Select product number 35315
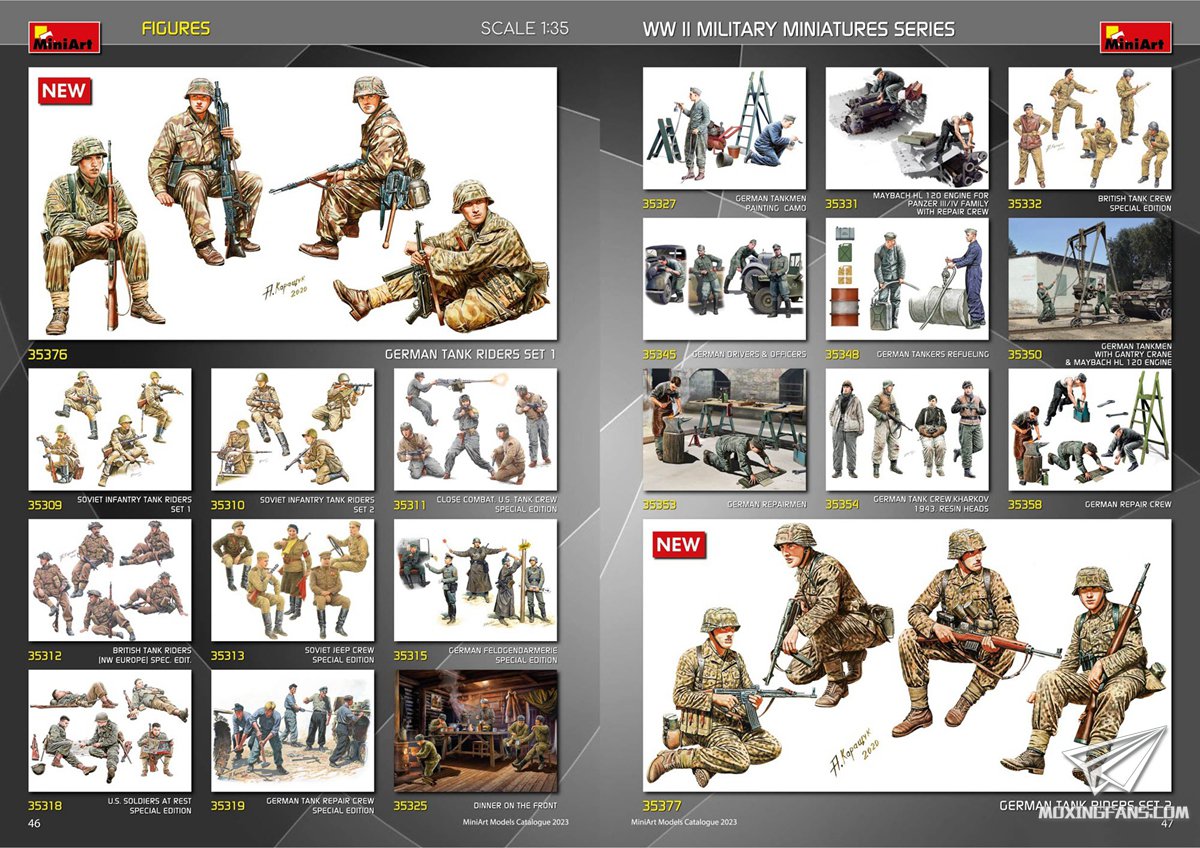Image resolution: width=1200 pixels, height=848 pixels. (x=411, y=656)
